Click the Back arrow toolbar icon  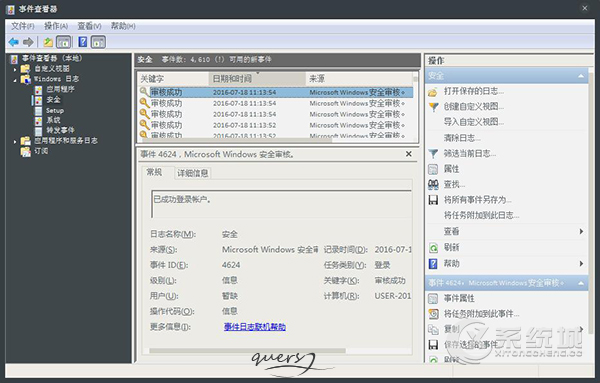tap(14, 42)
